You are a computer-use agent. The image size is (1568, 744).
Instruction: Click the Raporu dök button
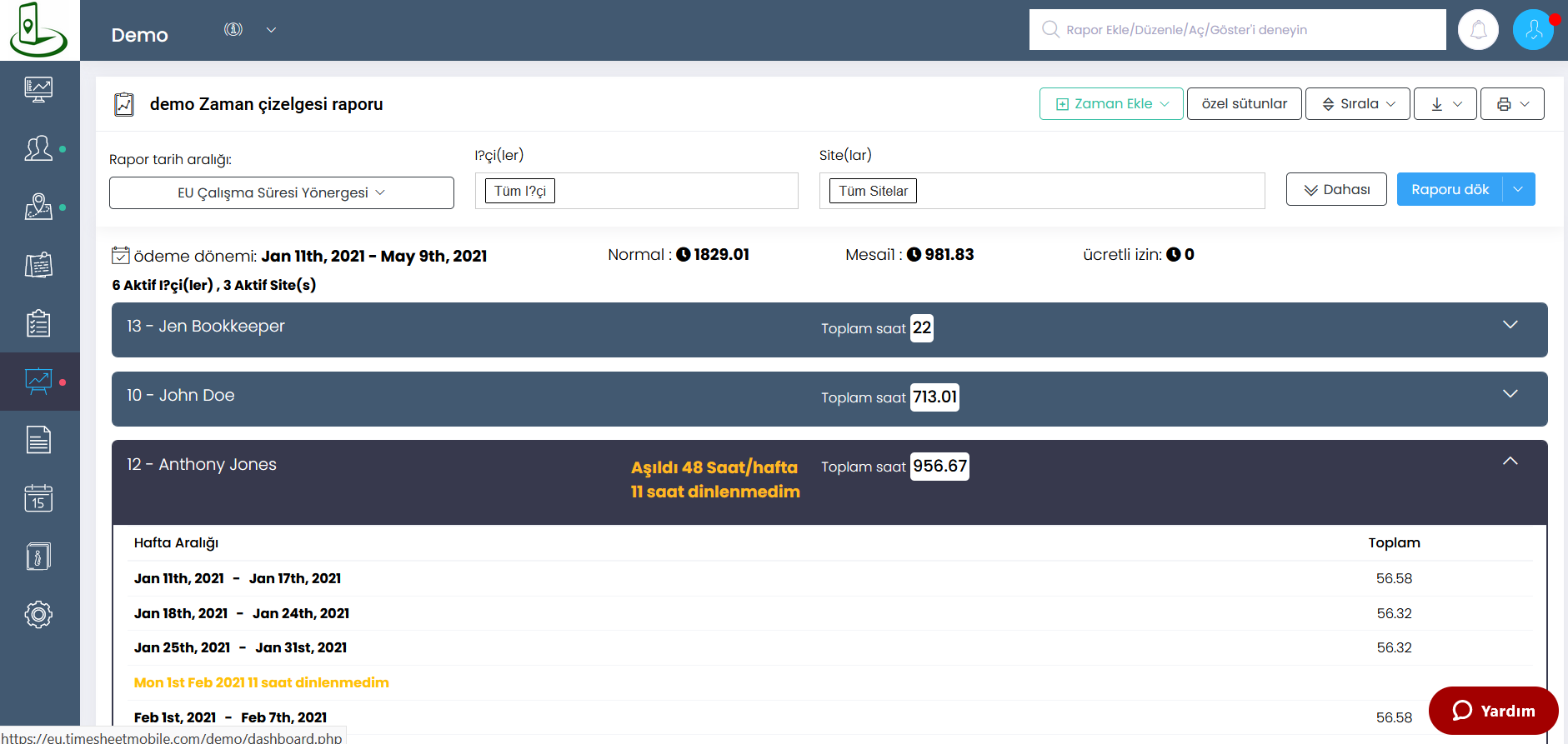tap(1450, 189)
